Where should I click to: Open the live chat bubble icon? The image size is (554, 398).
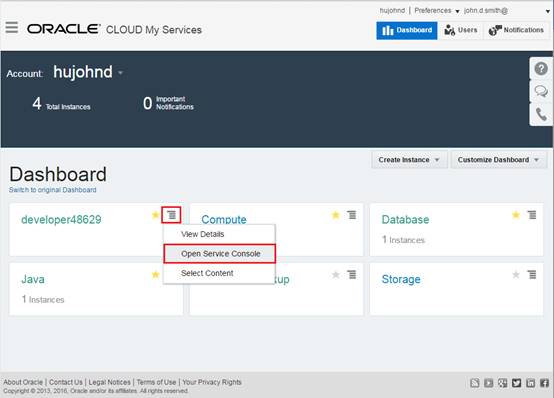coord(541,91)
